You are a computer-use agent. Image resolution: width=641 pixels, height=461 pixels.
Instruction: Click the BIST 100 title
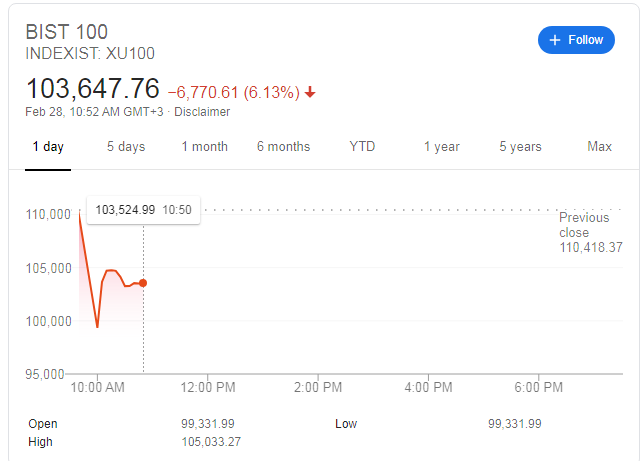[x=66, y=32]
